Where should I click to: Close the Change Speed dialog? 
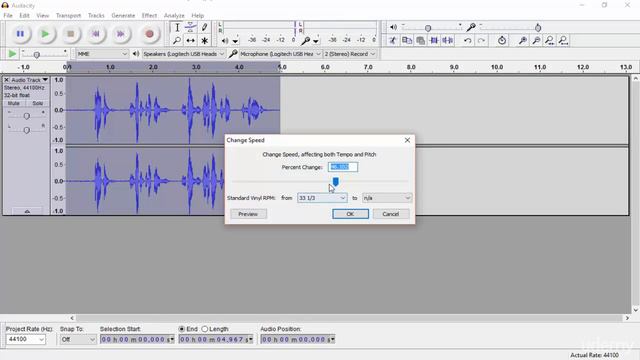[x=407, y=140]
